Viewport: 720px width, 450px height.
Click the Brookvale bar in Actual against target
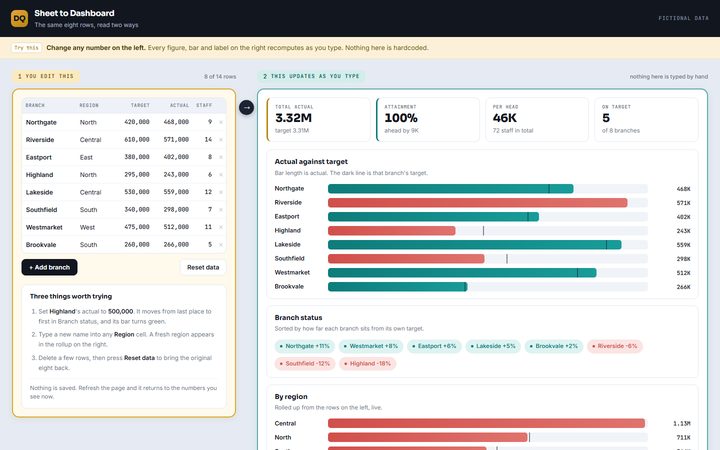pos(398,287)
